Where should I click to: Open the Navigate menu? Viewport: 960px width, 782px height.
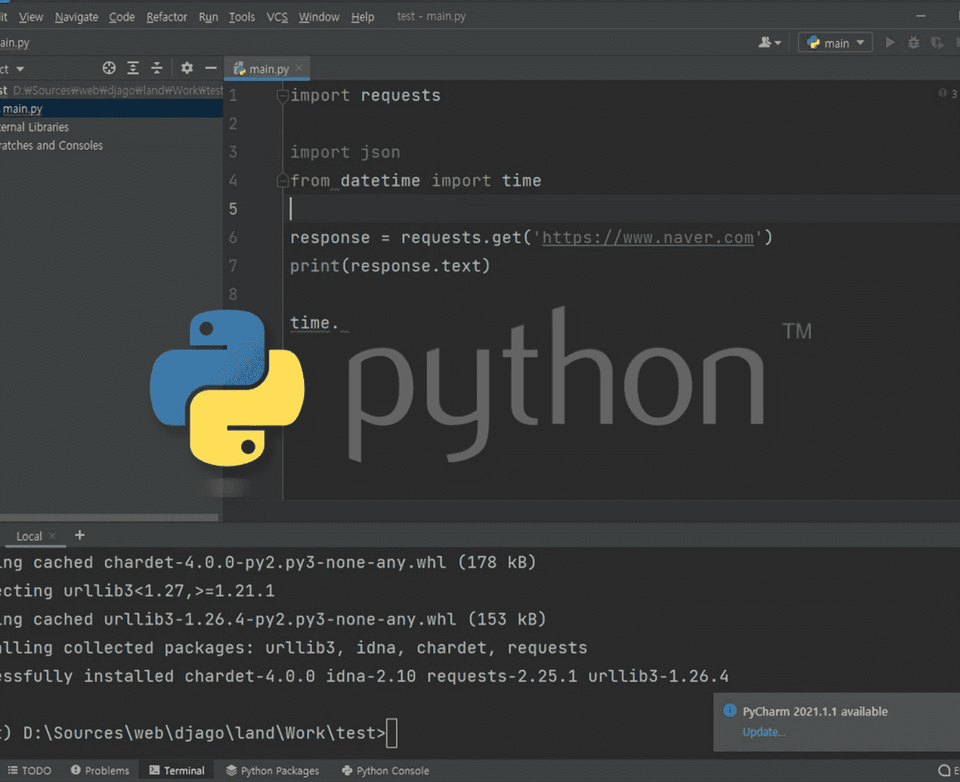coord(77,17)
